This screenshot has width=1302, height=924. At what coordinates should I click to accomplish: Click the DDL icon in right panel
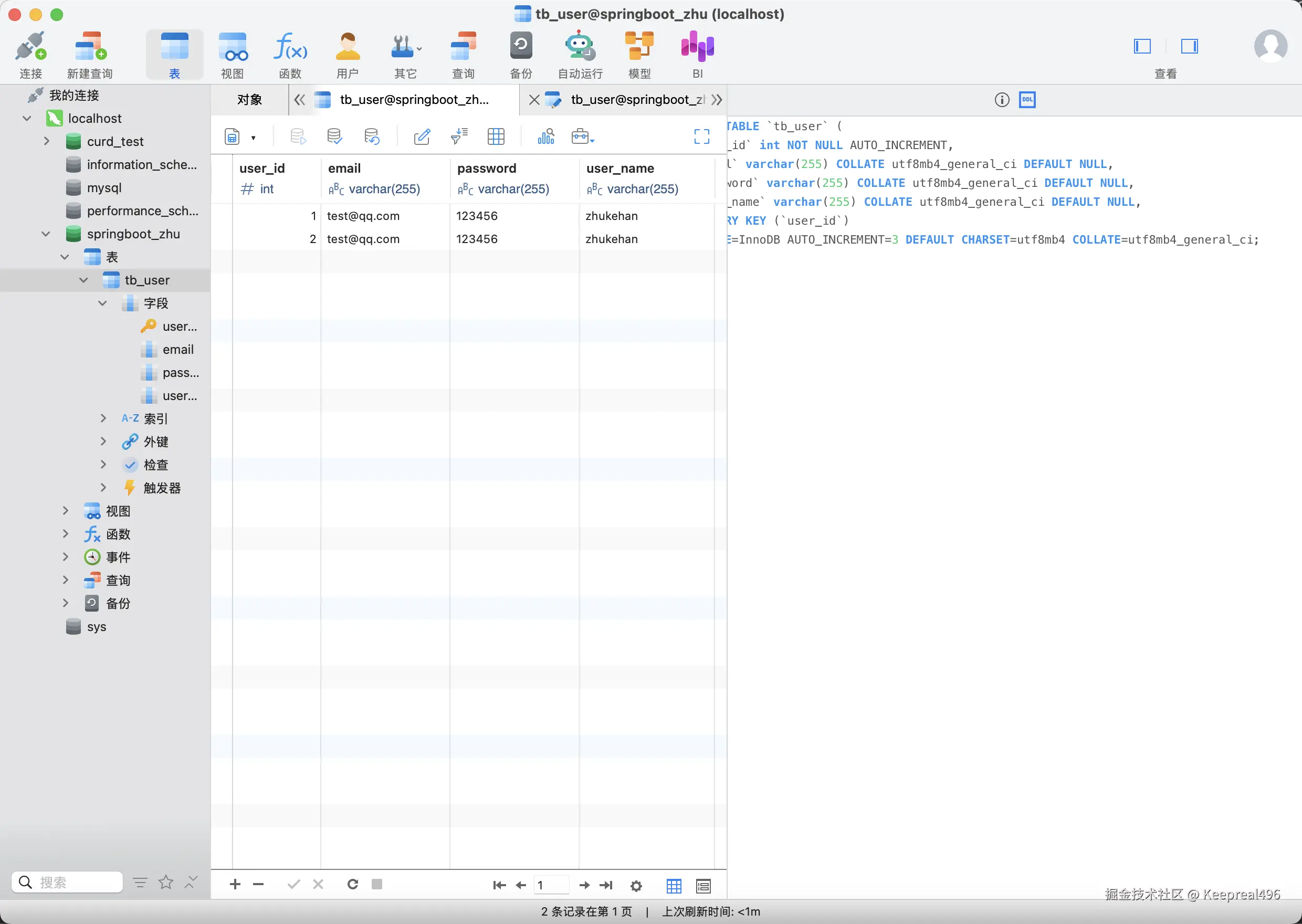(x=1027, y=100)
